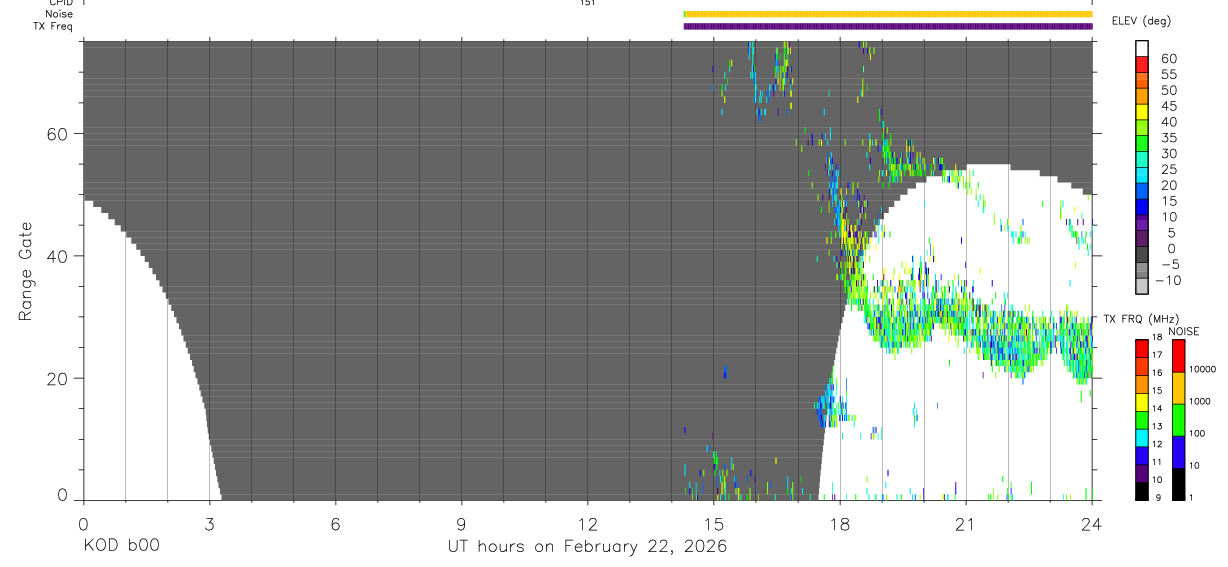Click the red 55–60 degree elevation swatch

coord(1141,64)
